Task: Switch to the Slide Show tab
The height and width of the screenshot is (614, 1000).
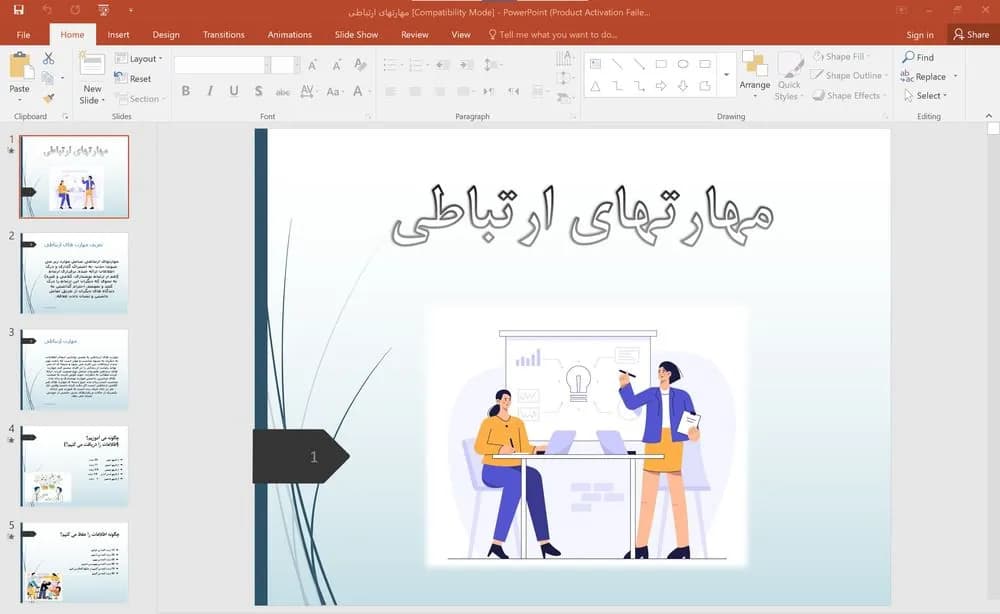Action: pos(357,34)
